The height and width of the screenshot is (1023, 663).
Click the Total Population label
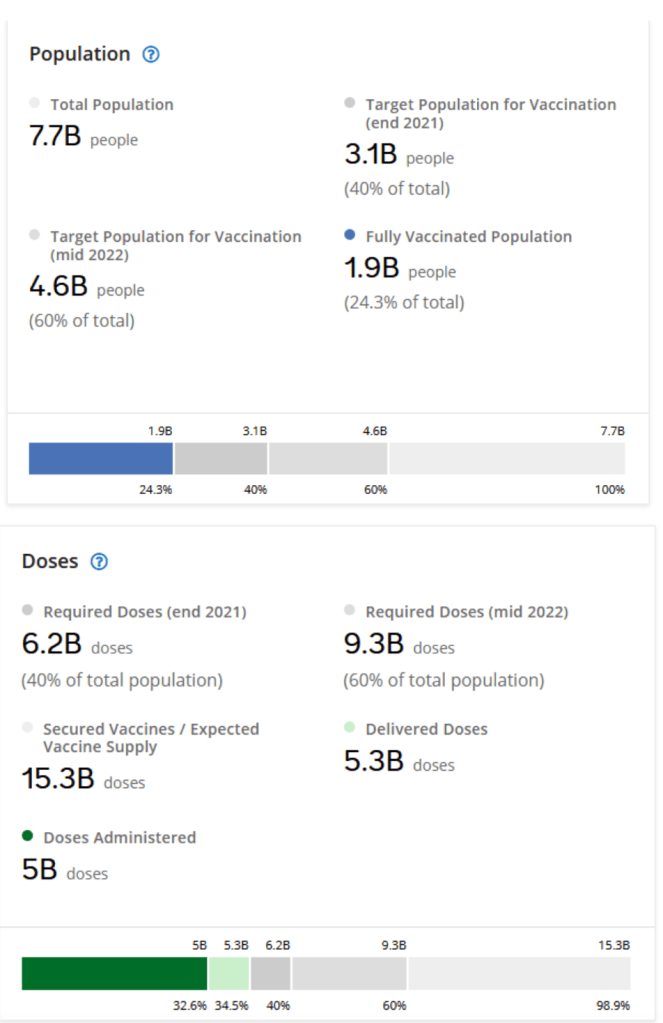[x=111, y=104]
